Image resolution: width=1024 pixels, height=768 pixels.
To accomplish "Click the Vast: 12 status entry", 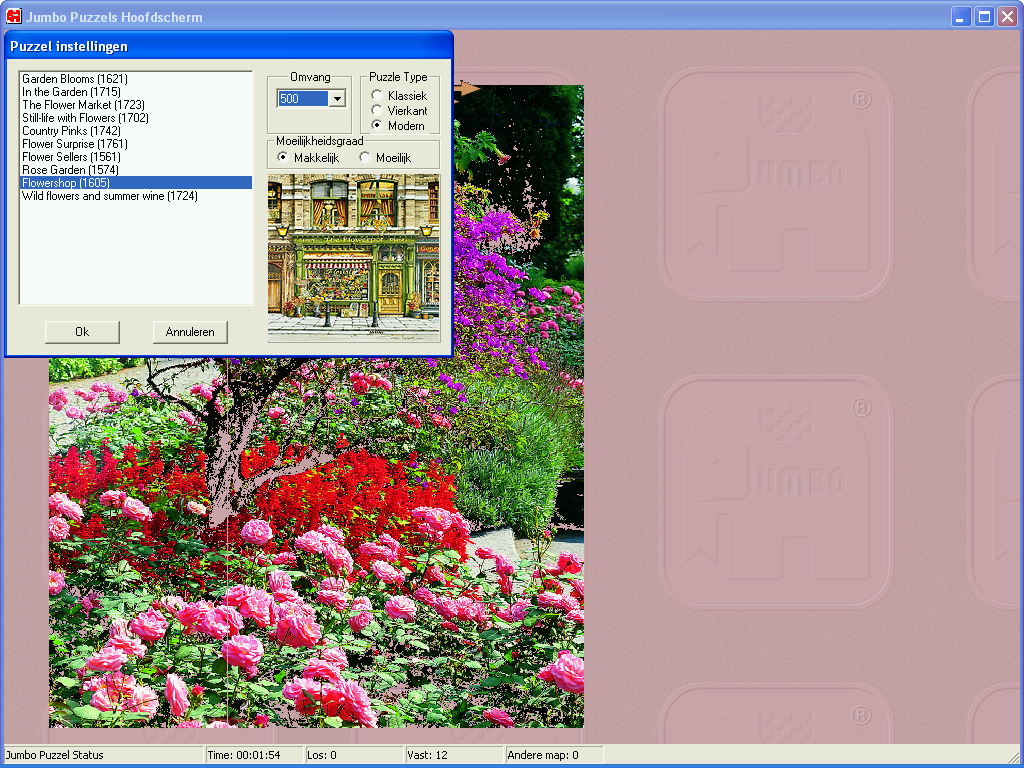I will point(454,755).
